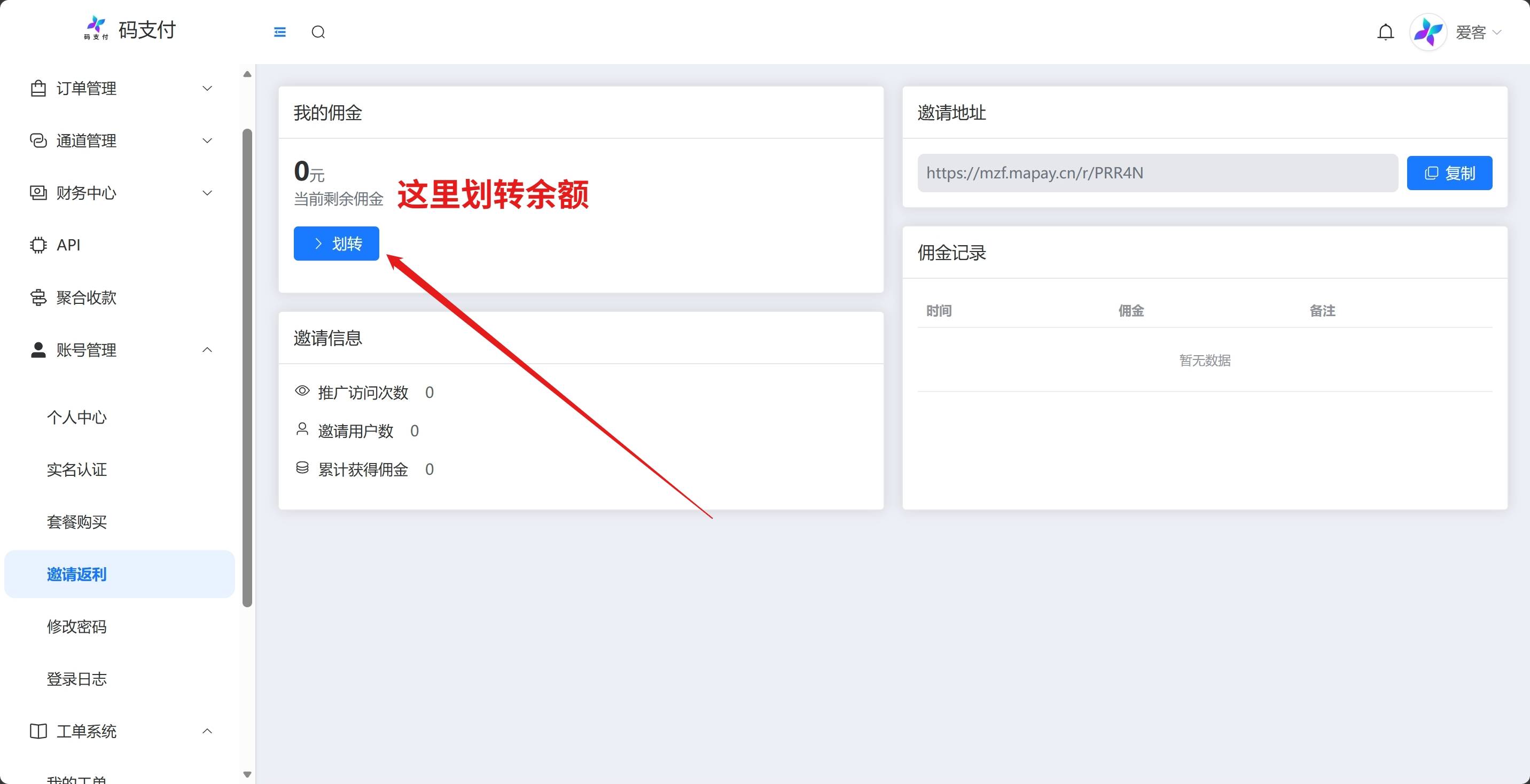This screenshot has height=784, width=1530.
Task: Click the 工单系统 book icon
Action: point(38,731)
